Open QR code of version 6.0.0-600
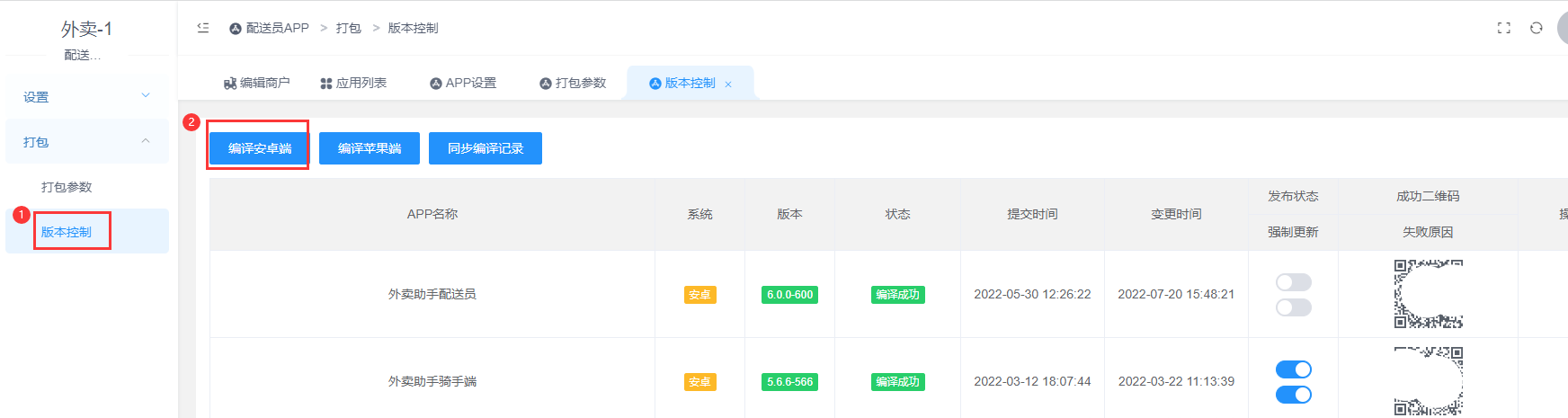Image resolution: width=1568 pixels, height=418 pixels. [1428, 294]
